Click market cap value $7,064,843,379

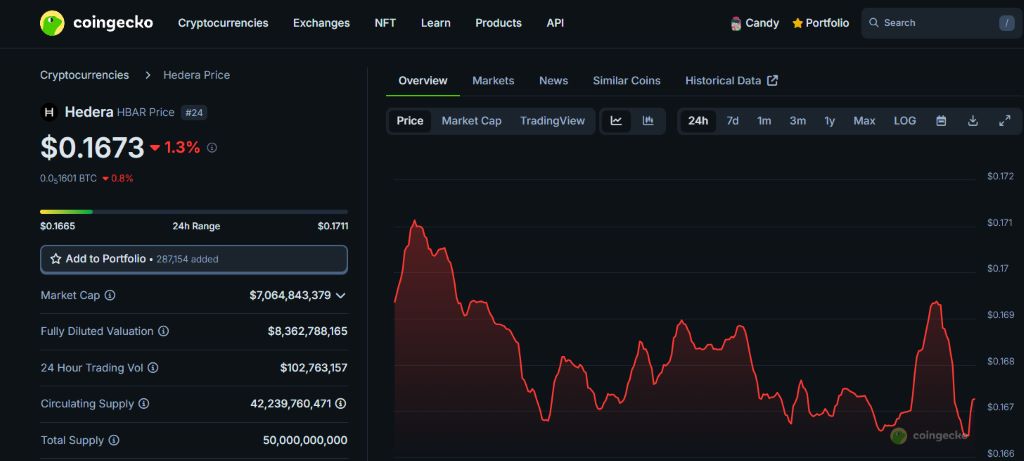(290, 295)
